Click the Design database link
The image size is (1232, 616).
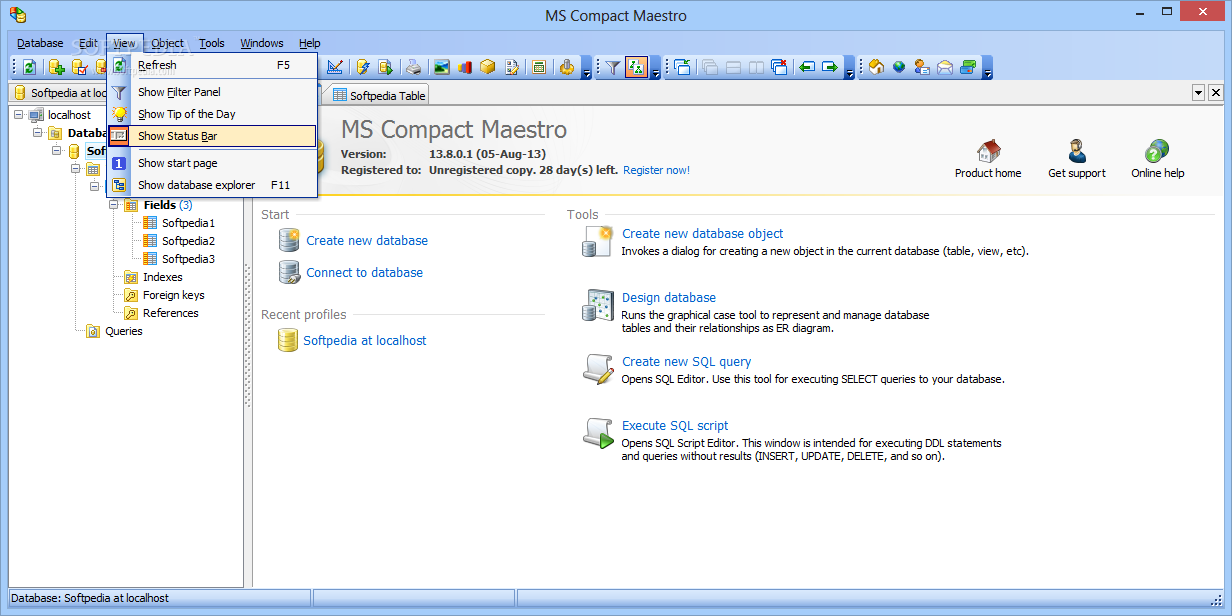(x=669, y=298)
